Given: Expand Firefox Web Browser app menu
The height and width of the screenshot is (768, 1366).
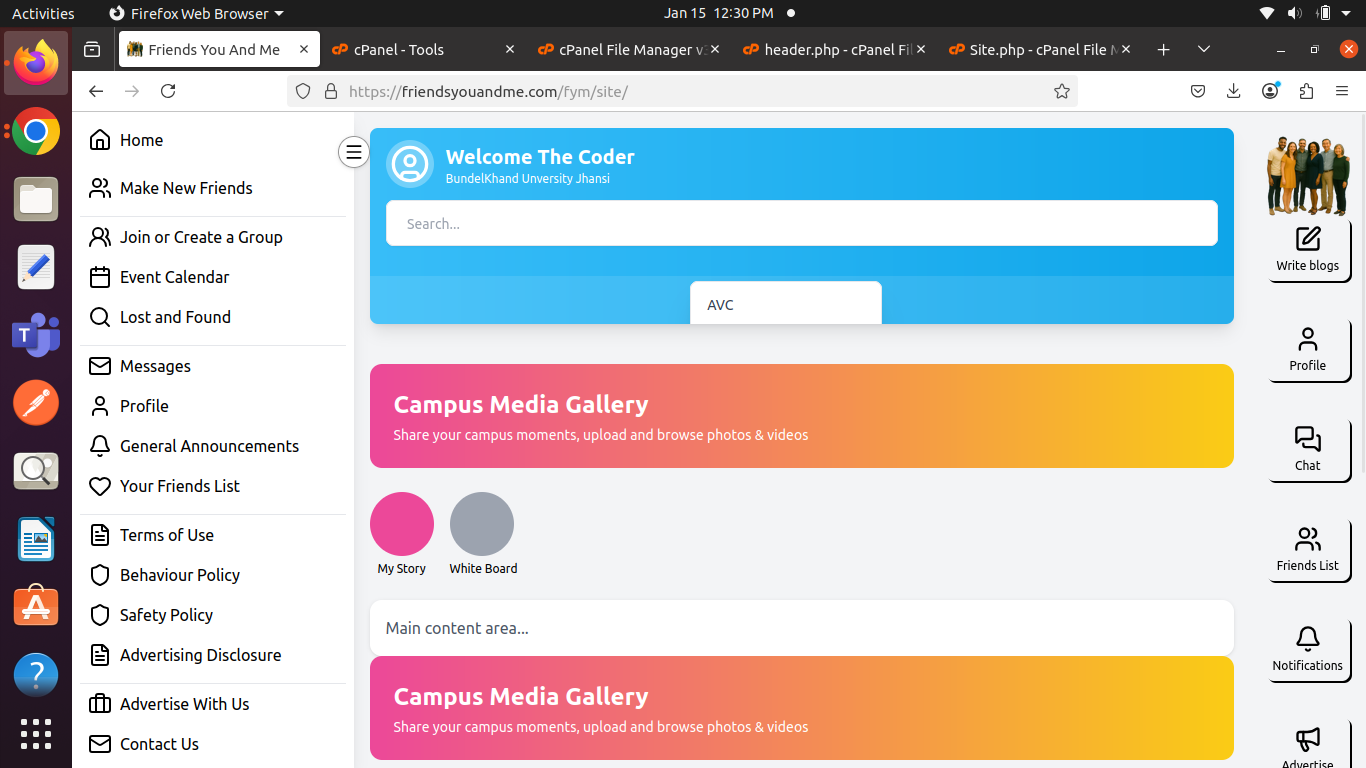Looking at the screenshot, I should pyautogui.click(x=196, y=13).
